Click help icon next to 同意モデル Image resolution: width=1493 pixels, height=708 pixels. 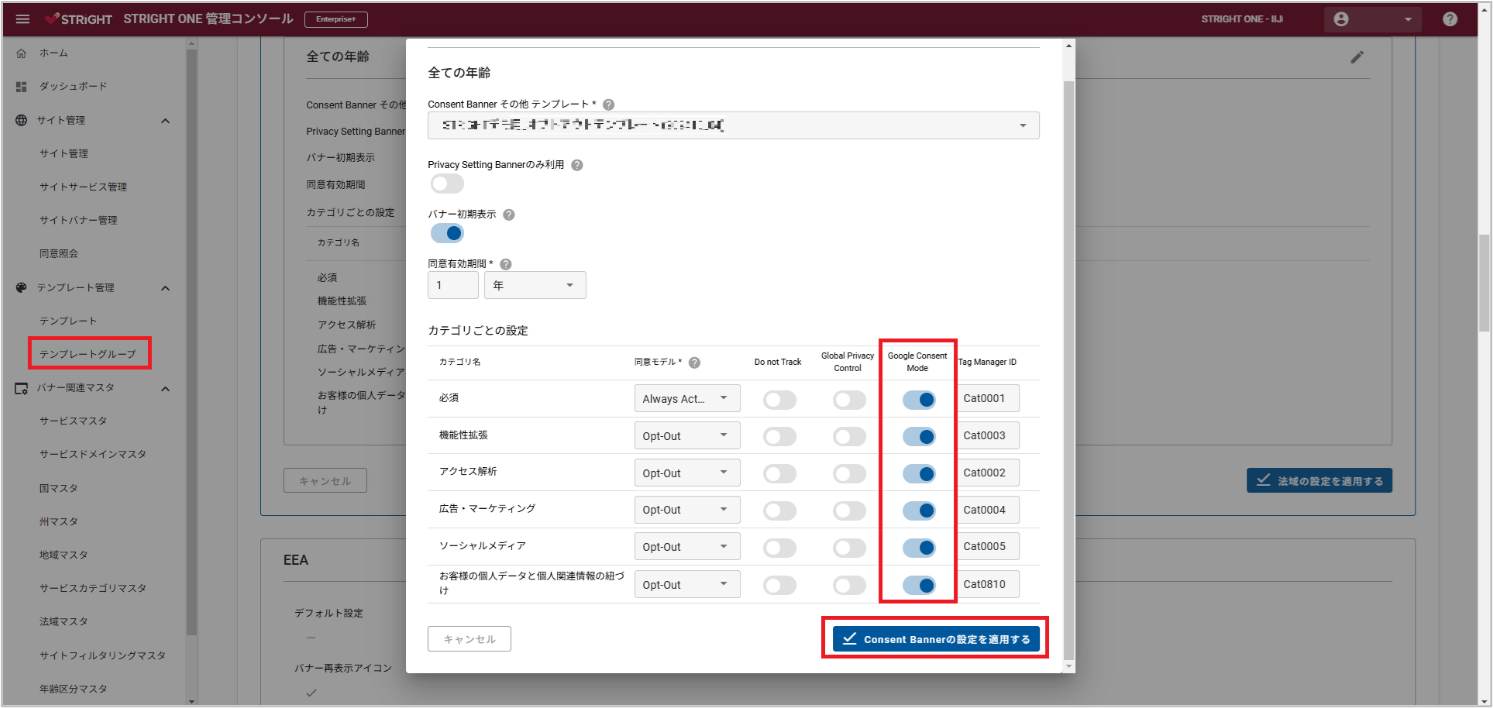[694, 363]
